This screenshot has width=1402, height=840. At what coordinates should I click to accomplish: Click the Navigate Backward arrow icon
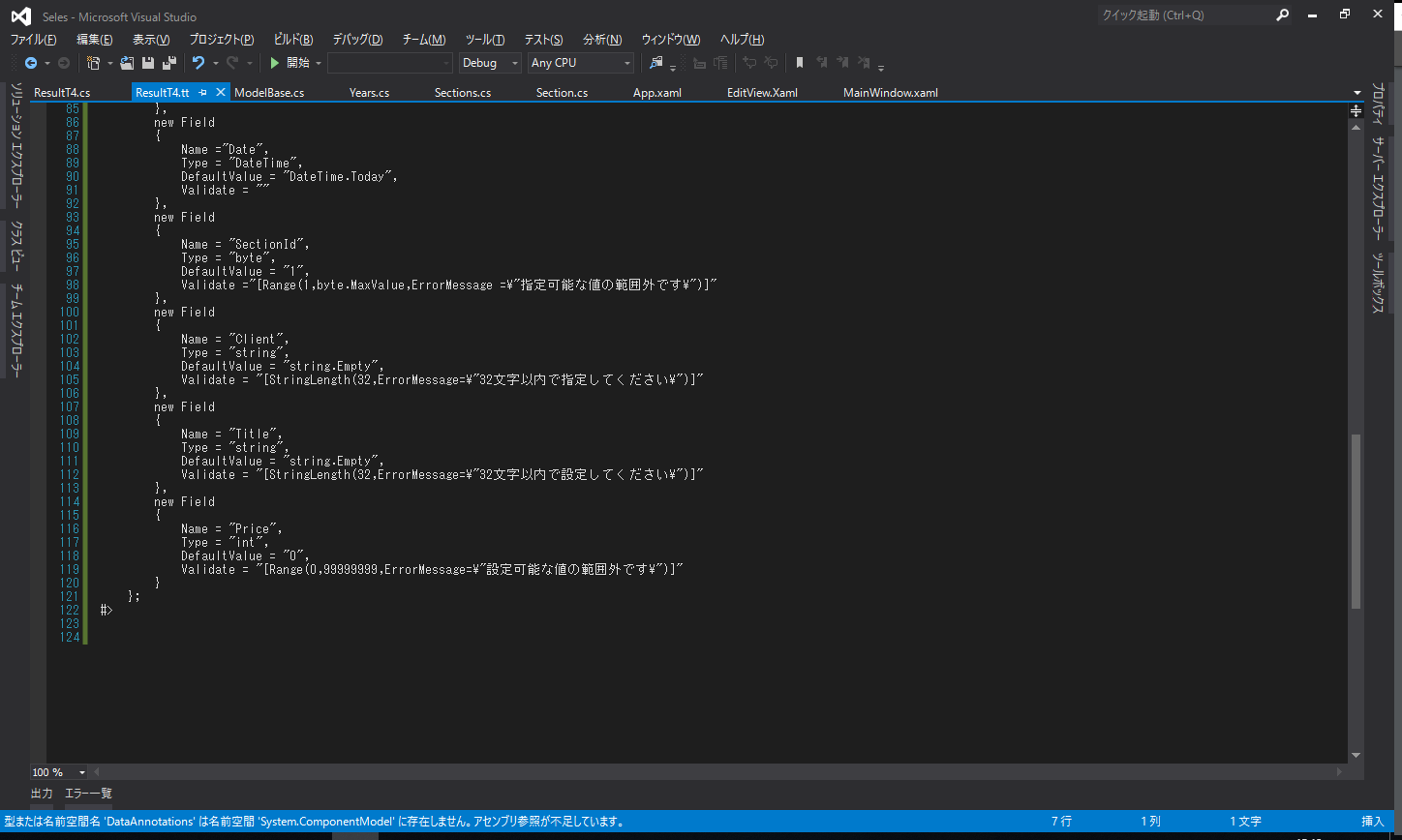31,62
